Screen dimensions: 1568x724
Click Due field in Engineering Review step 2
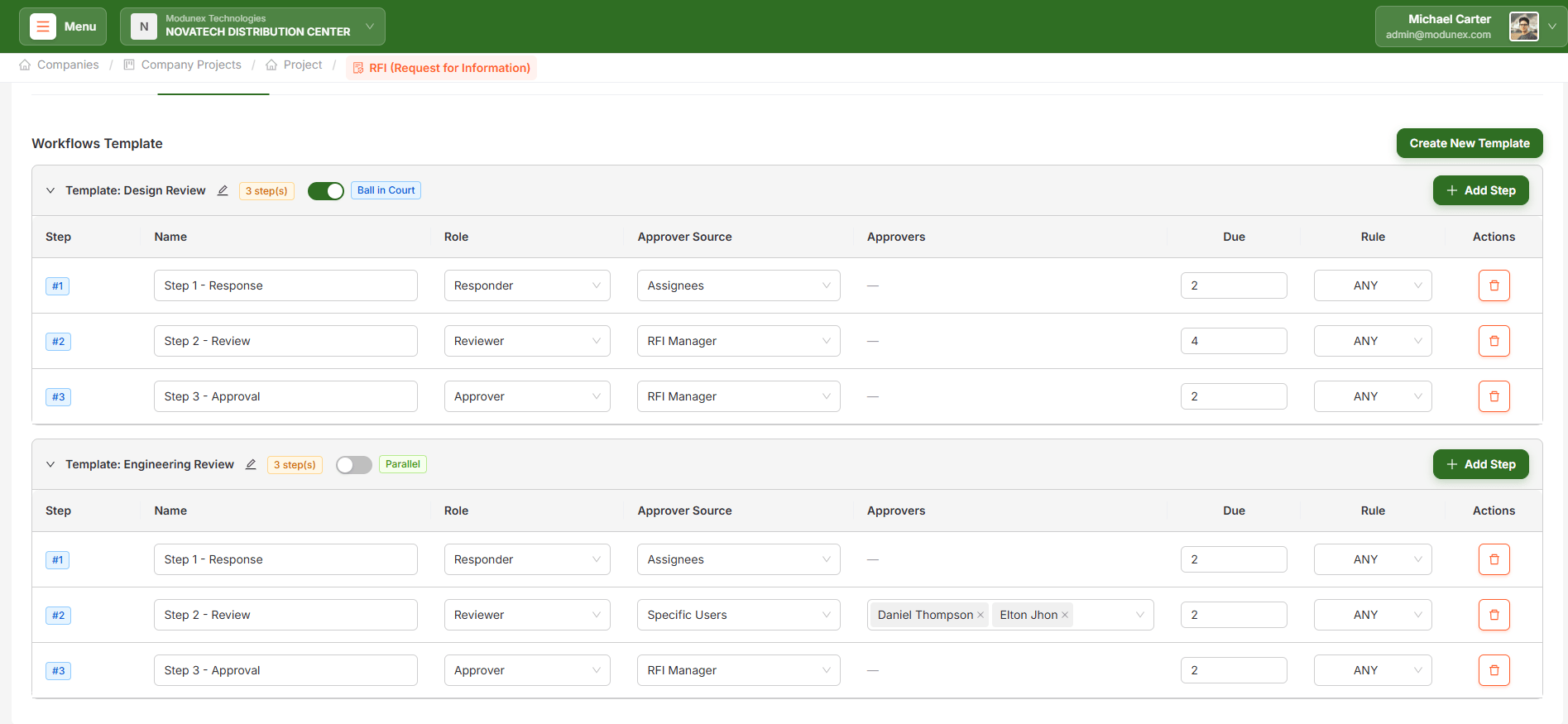(1234, 615)
